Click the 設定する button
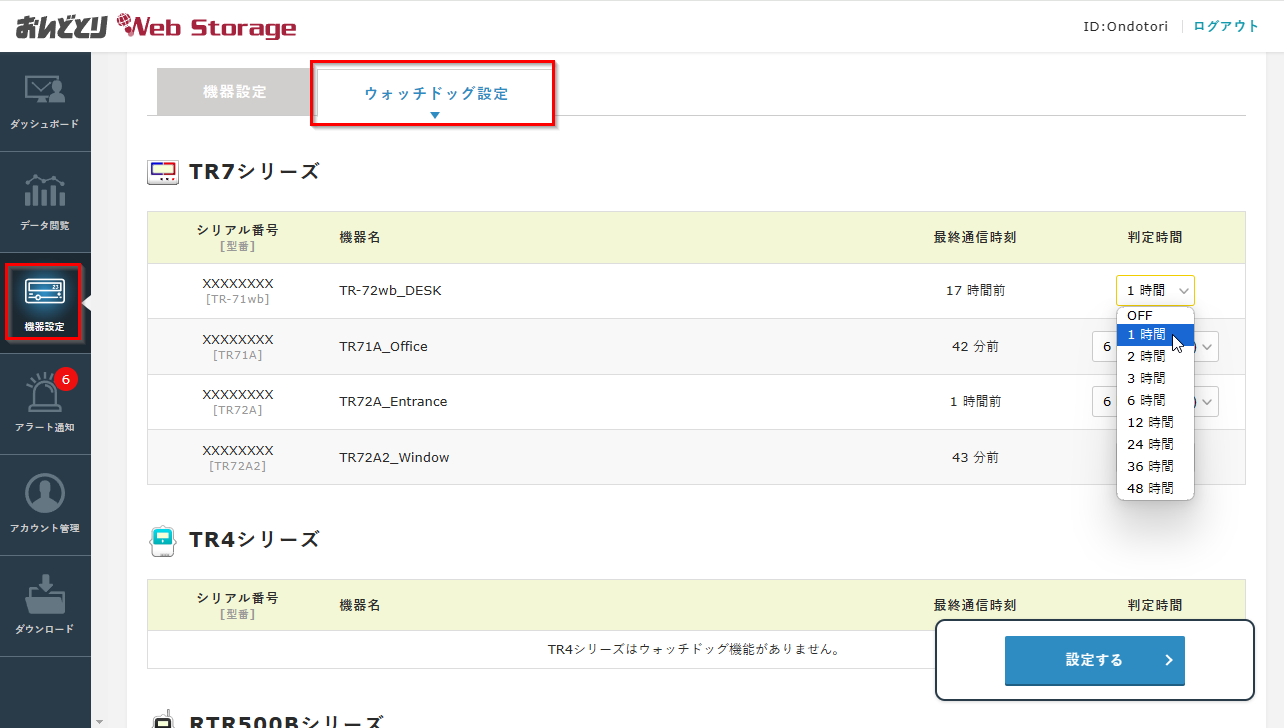Viewport: 1284px width, 728px height. tap(1094, 661)
